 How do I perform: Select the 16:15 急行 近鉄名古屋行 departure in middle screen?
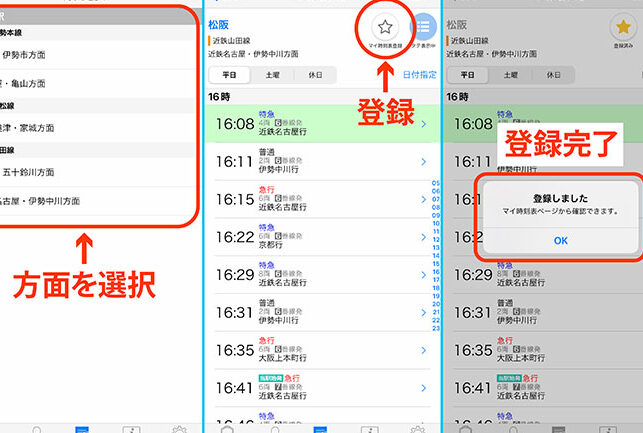point(323,199)
